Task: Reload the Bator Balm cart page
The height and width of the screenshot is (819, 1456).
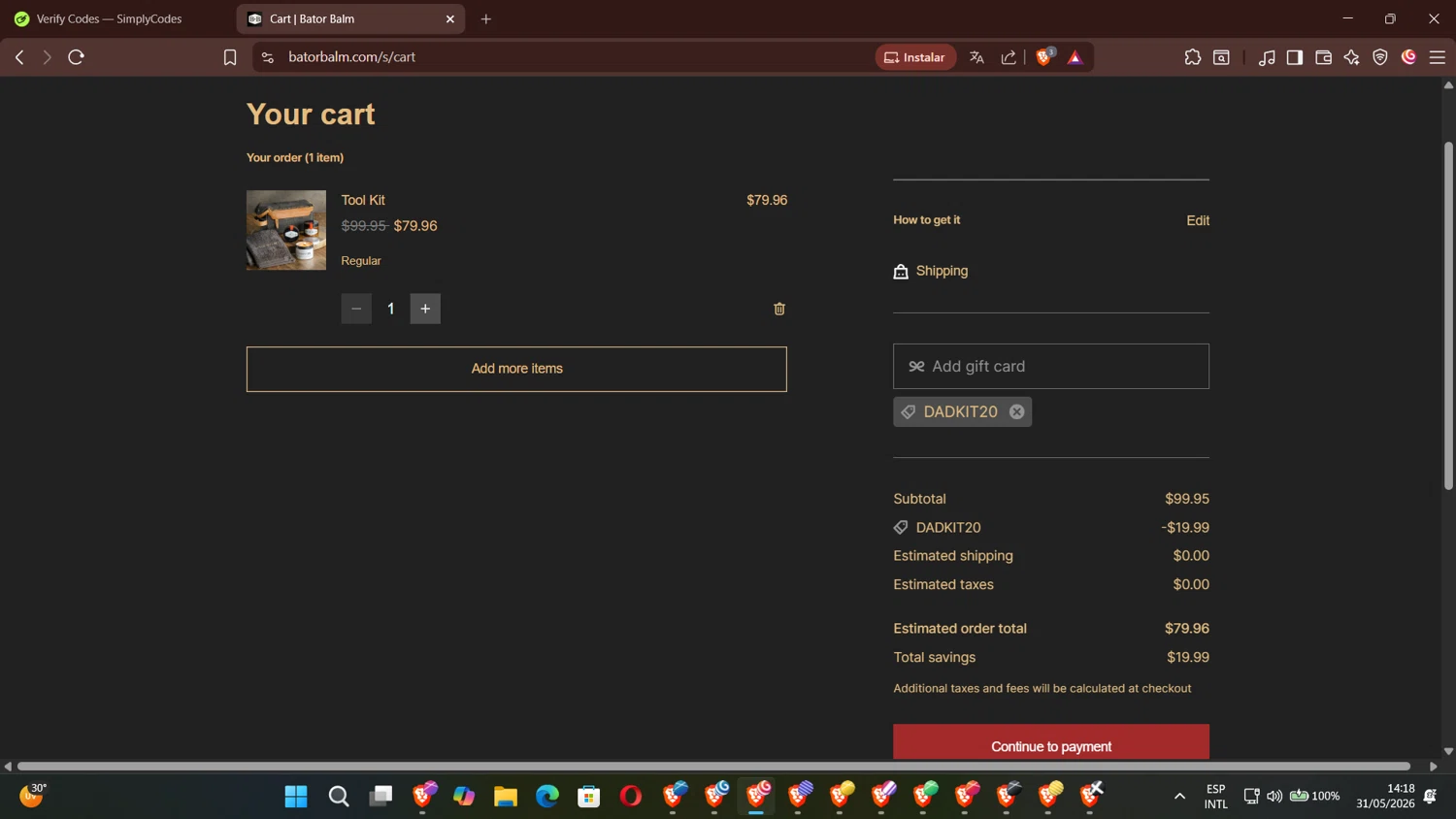Action: [x=76, y=57]
